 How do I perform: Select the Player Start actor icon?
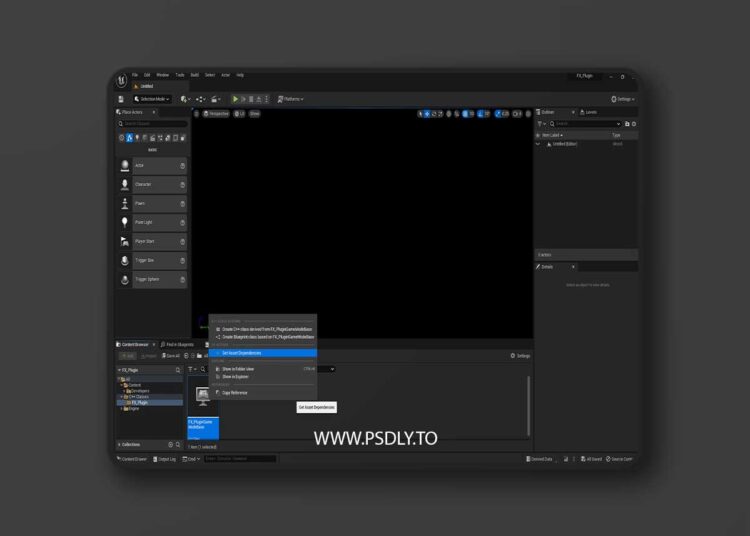125,241
